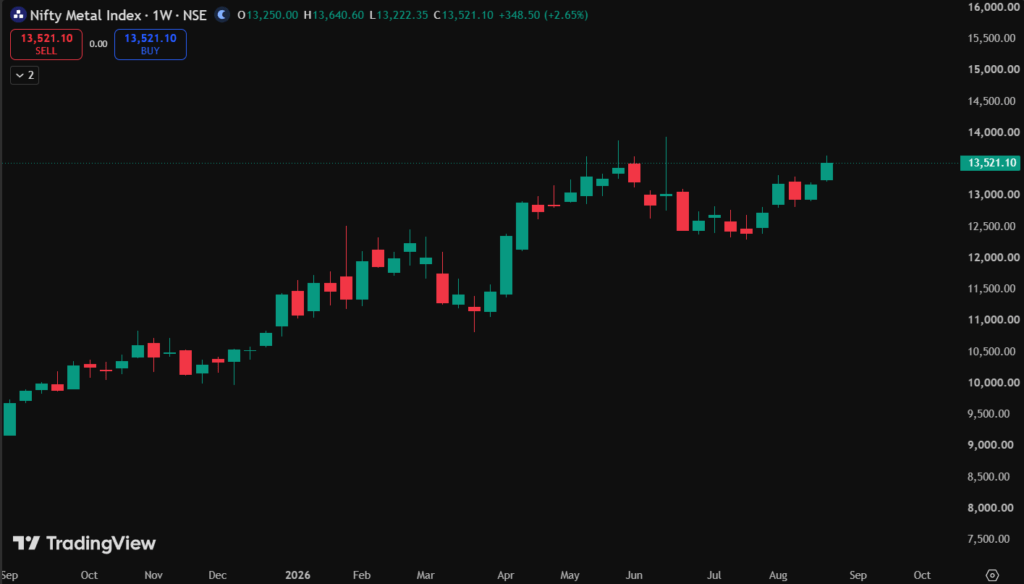Click the Feb label on time axis
1024x584 pixels.
pyautogui.click(x=361, y=575)
